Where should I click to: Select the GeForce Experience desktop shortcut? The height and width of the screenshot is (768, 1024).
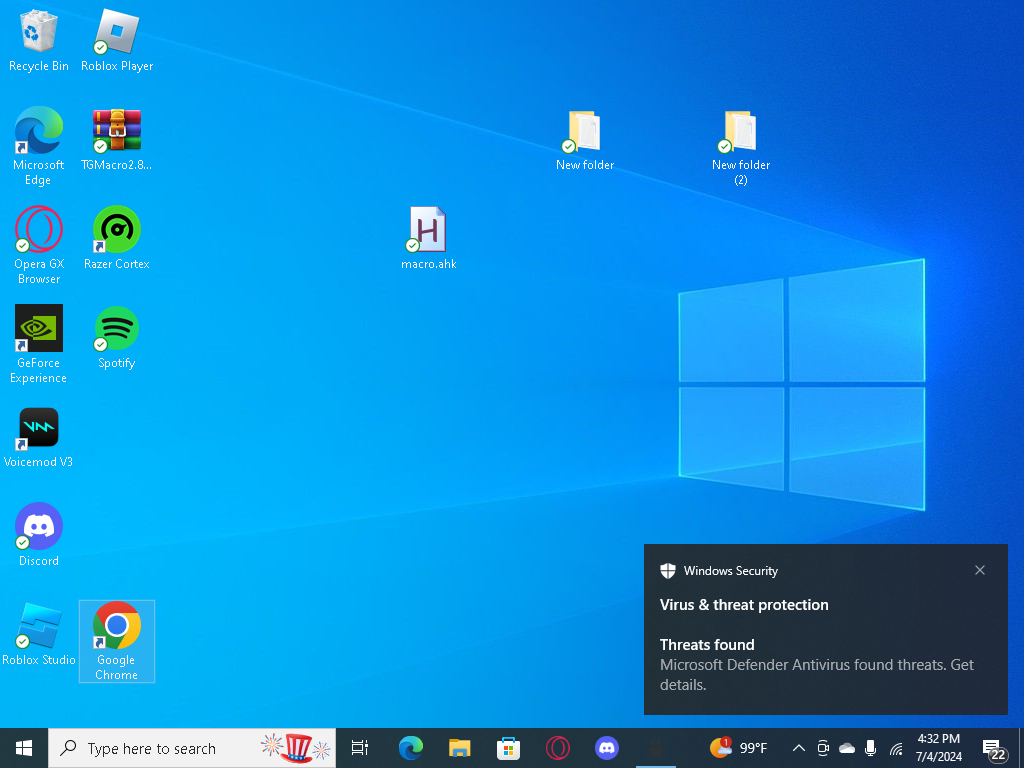coord(39,344)
